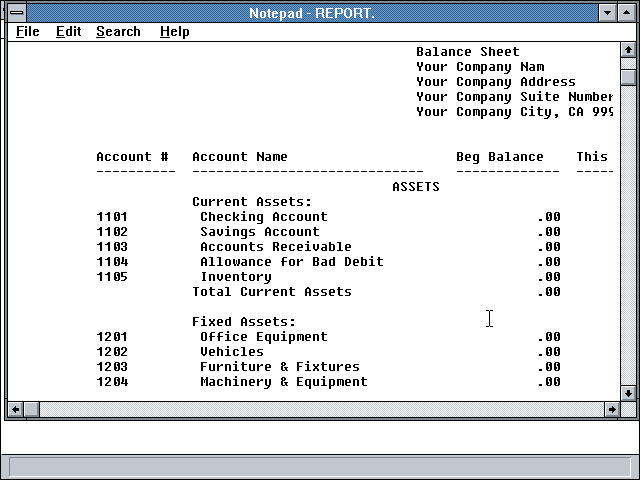Image resolution: width=640 pixels, height=480 pixels.
Task: Click the .00 total for Total Current Assets
Action: 548,292
